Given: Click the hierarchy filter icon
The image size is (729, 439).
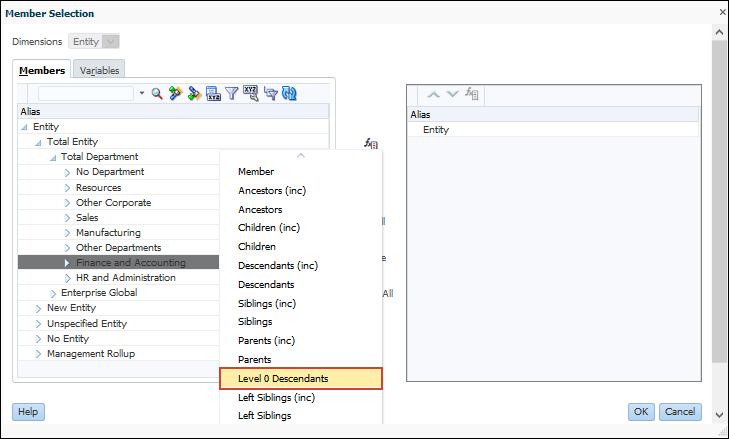Looking at the screenshot, I should click(x=271, y=93).
